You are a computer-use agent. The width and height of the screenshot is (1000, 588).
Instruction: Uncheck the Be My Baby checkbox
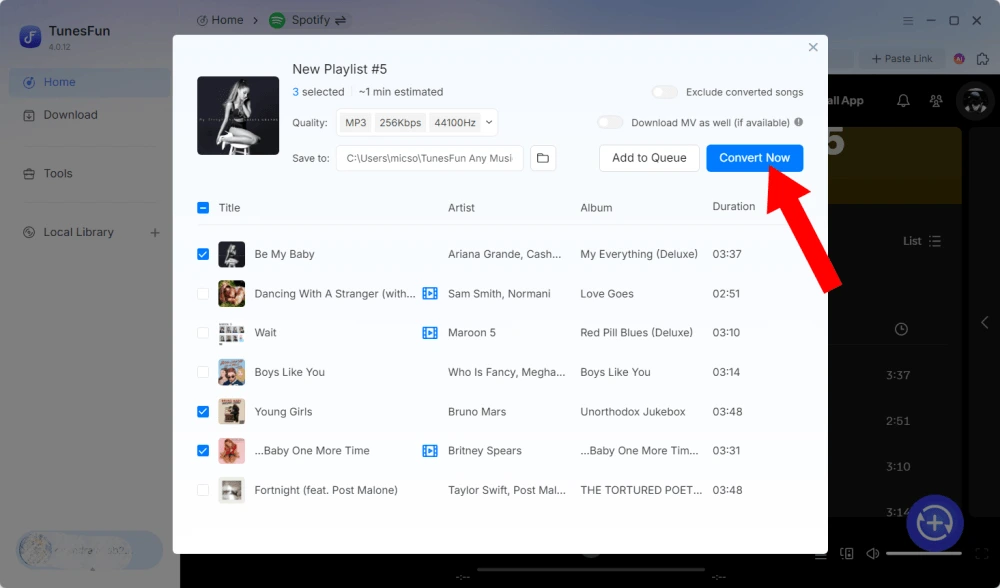point(203,254)
